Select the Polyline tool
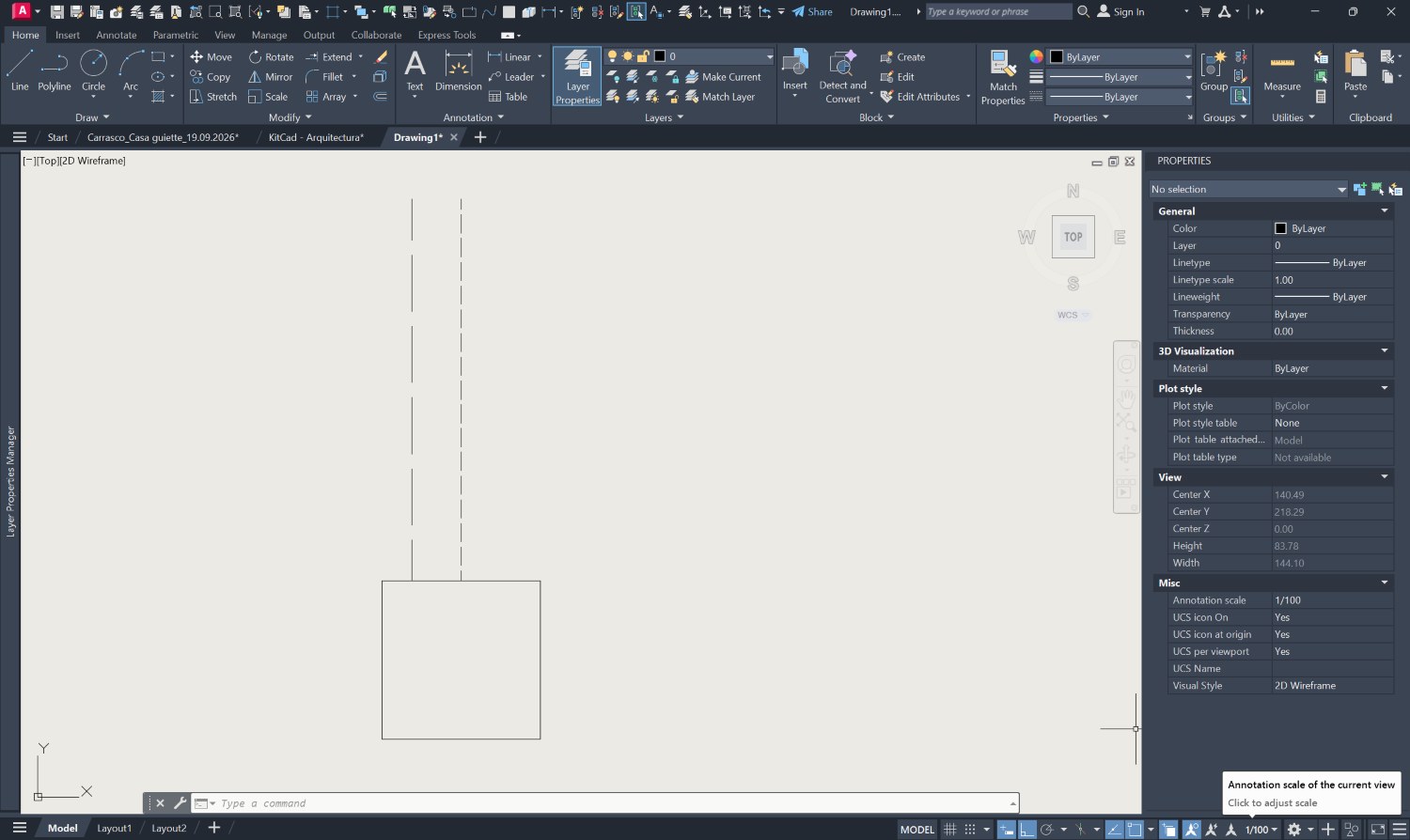The width and height of the screenshot is (1410, 840). coord(54,71)
